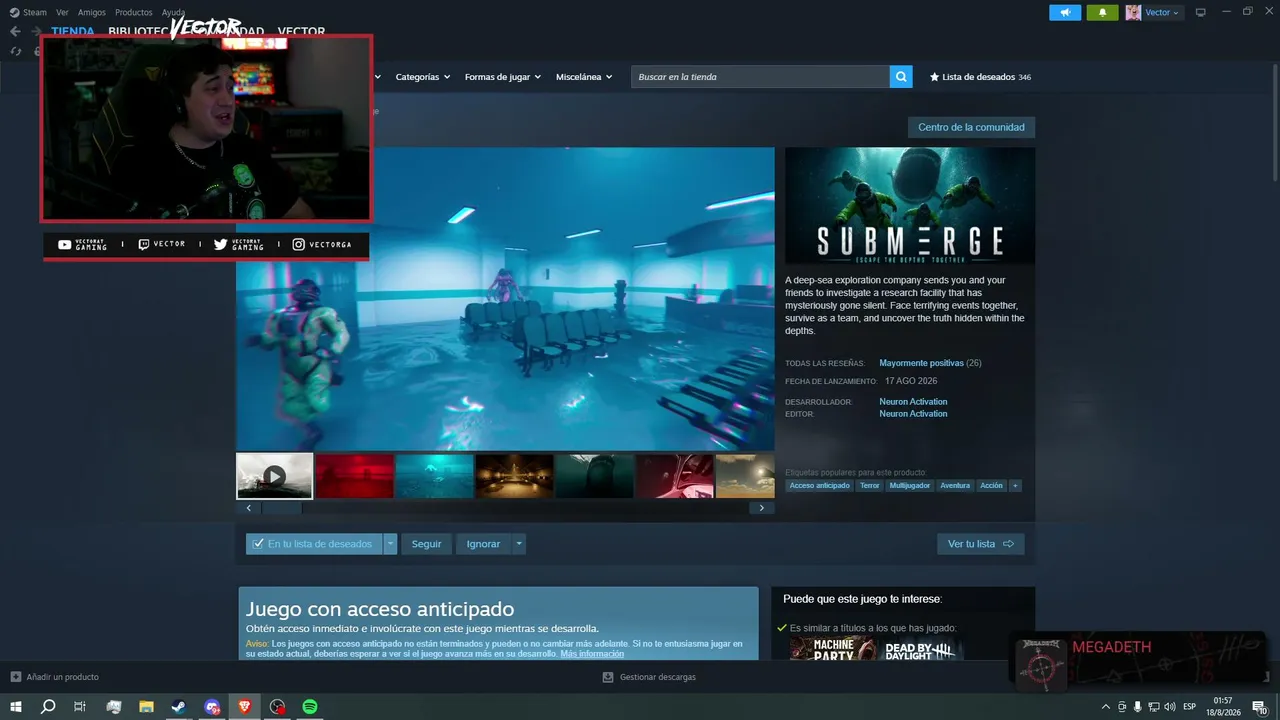
Task: Open the Brave browser taskbar icon
Action: 245,707
